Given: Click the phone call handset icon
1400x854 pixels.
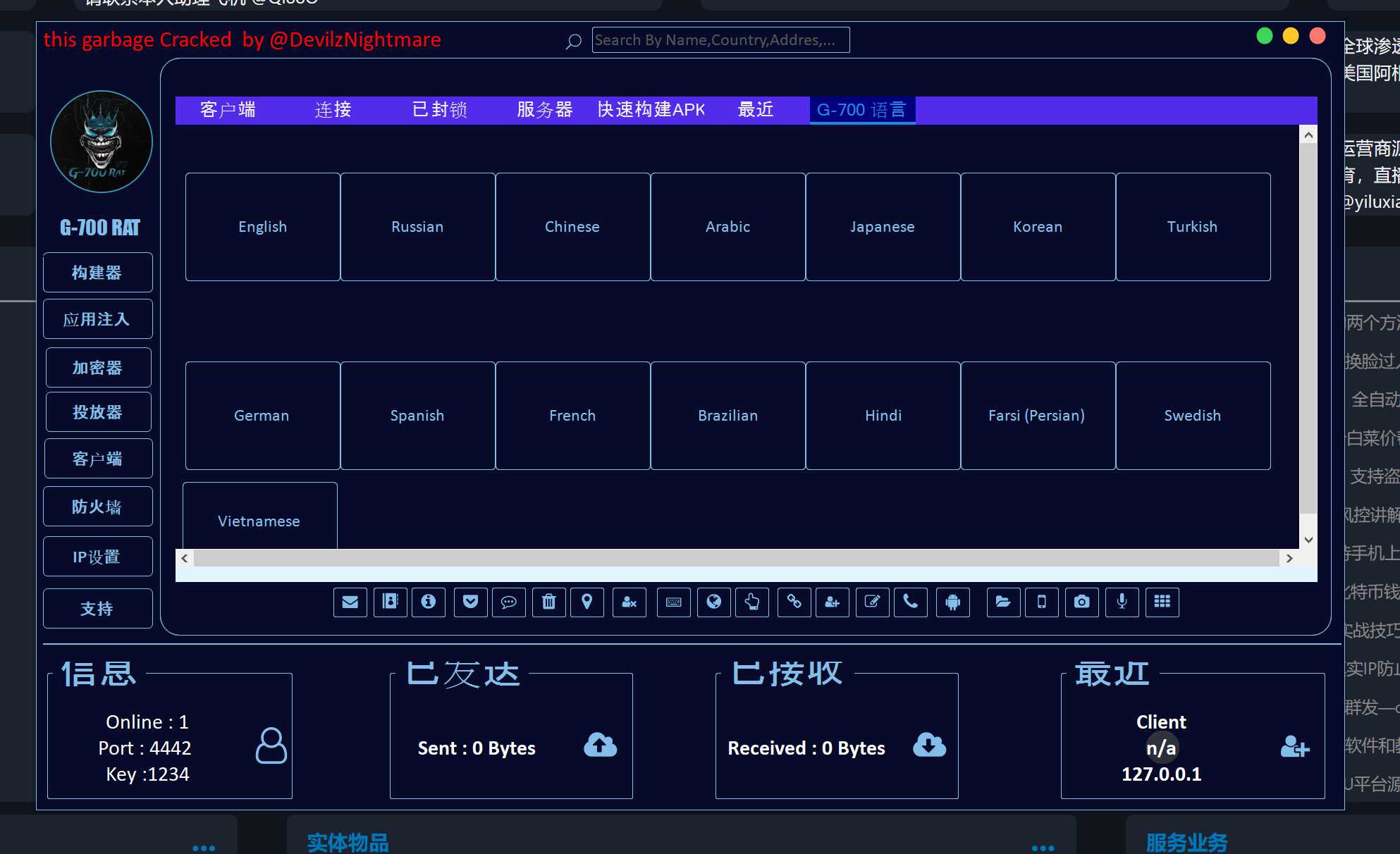Looking at the screenshot, I should pos(911,602).
